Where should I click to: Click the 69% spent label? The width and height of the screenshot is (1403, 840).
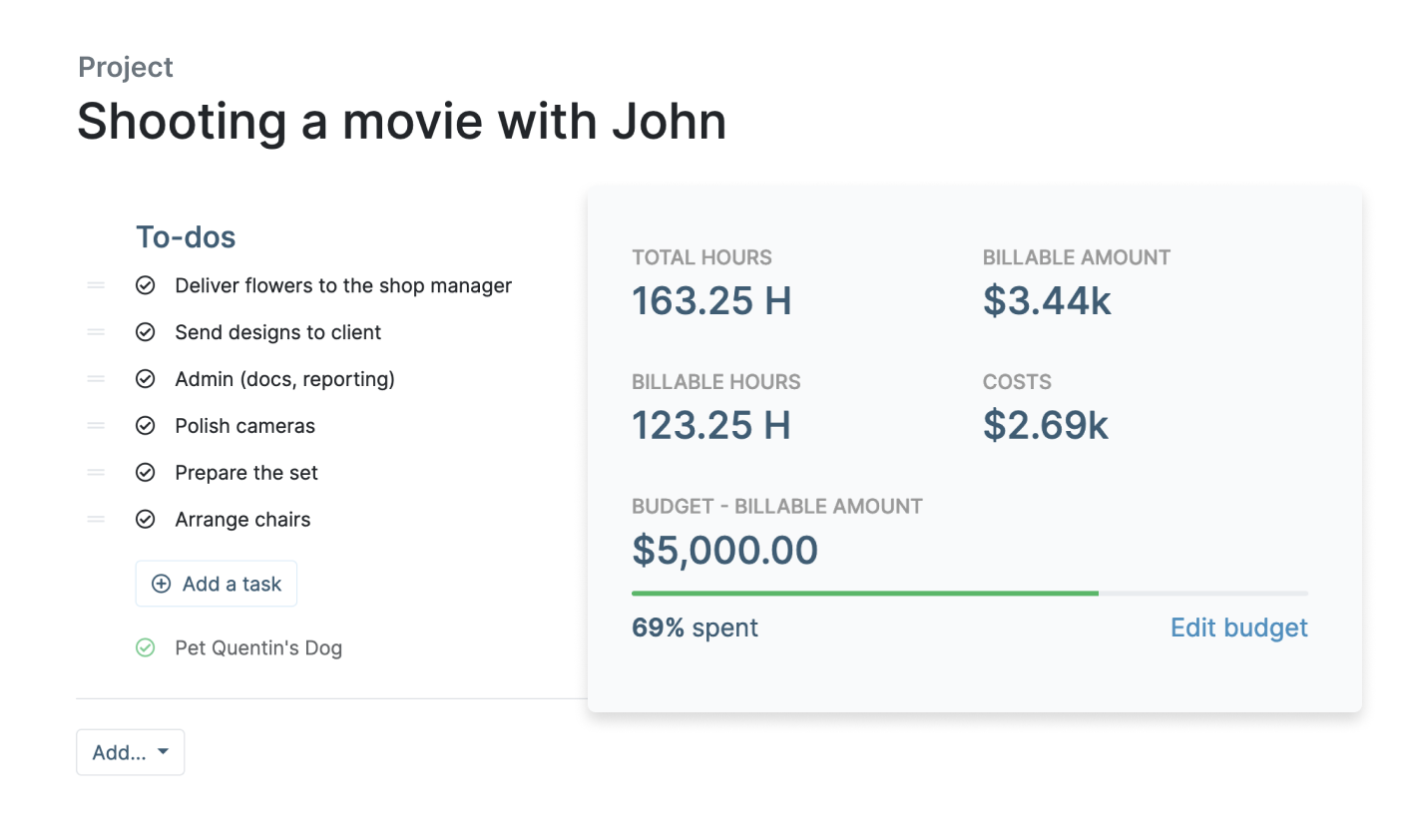695,628
